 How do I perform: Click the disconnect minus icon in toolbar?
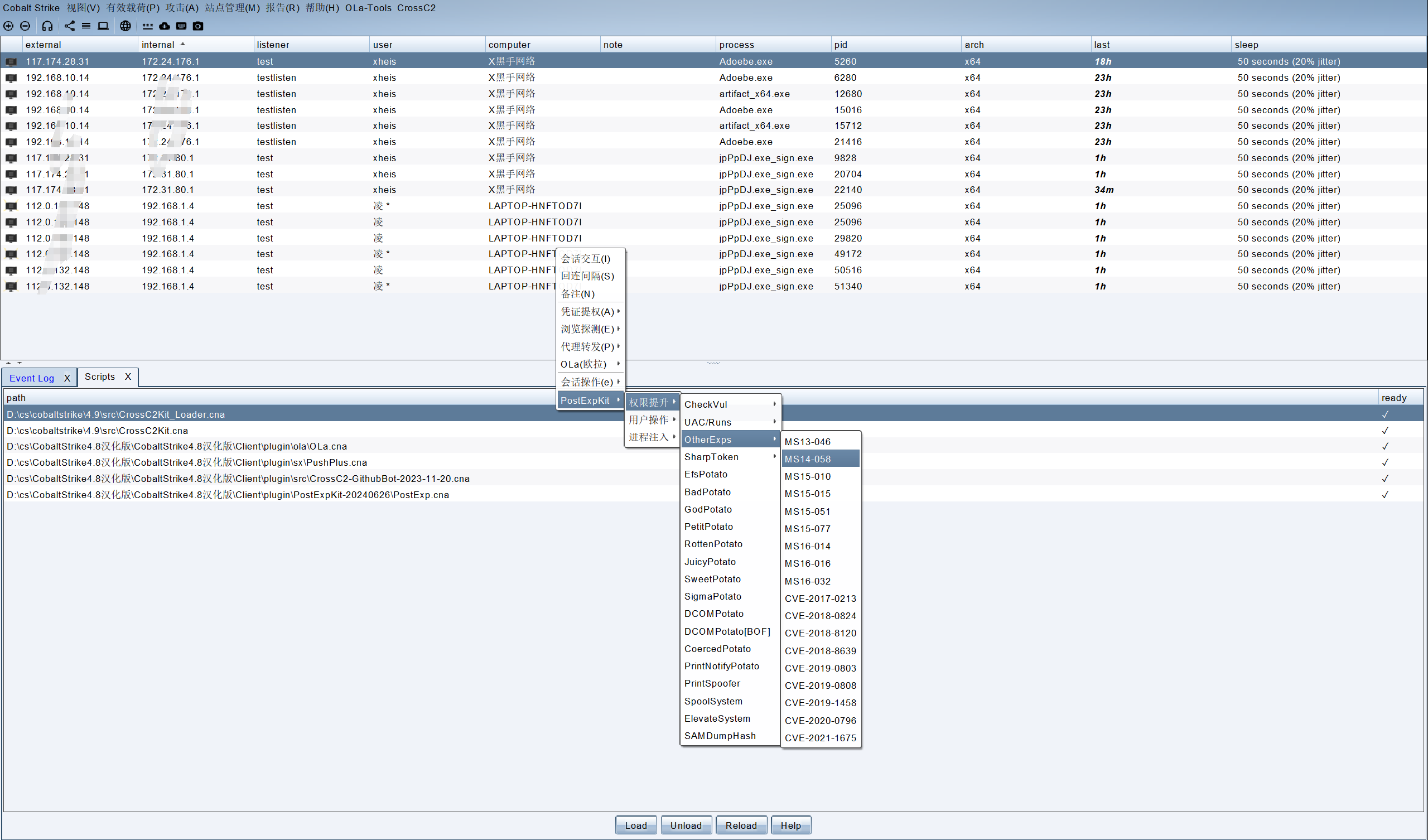coord(26,26)
